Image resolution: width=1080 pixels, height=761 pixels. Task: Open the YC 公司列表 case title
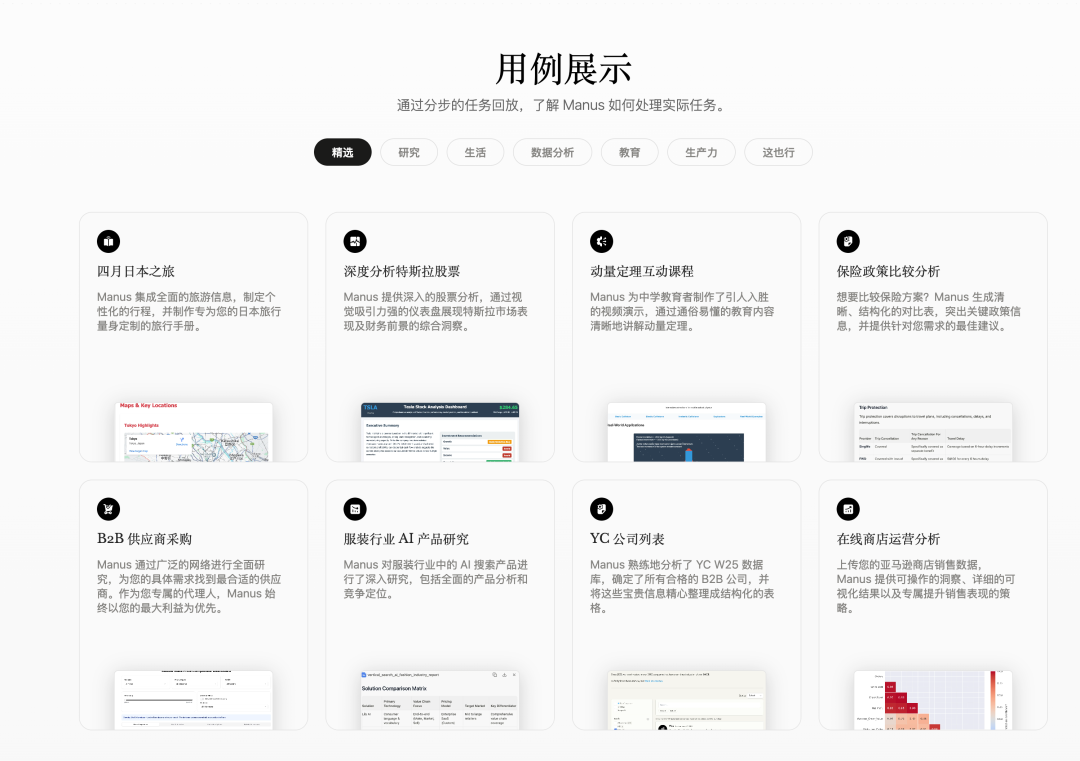(x=627, y=539)
